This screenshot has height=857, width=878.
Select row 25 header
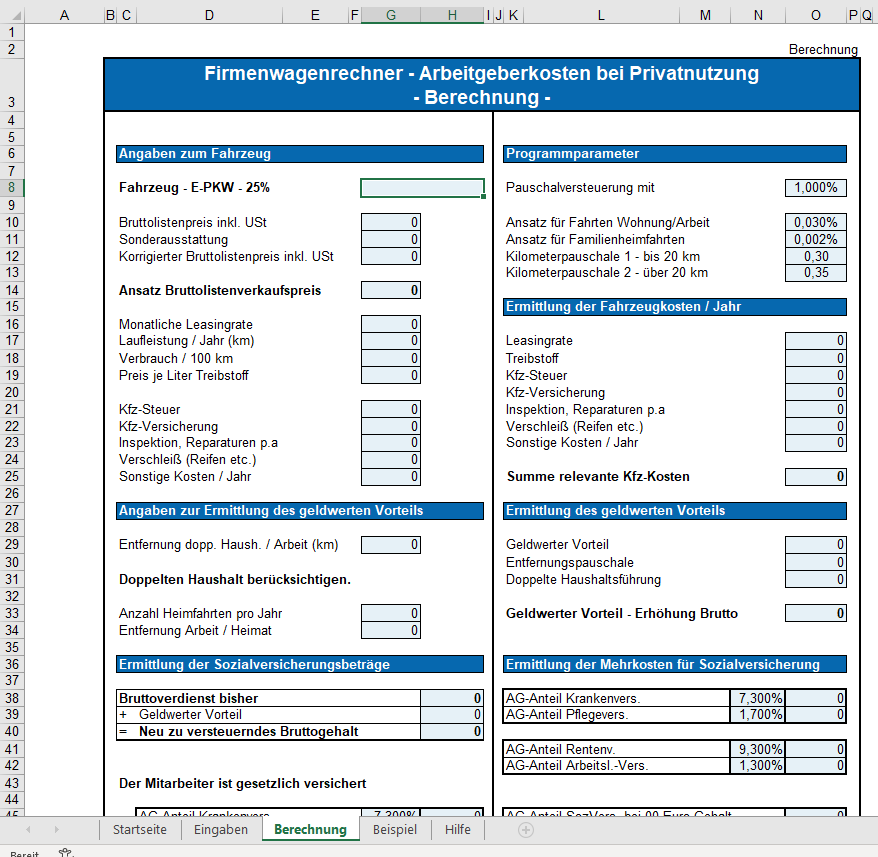pos(12,477)
